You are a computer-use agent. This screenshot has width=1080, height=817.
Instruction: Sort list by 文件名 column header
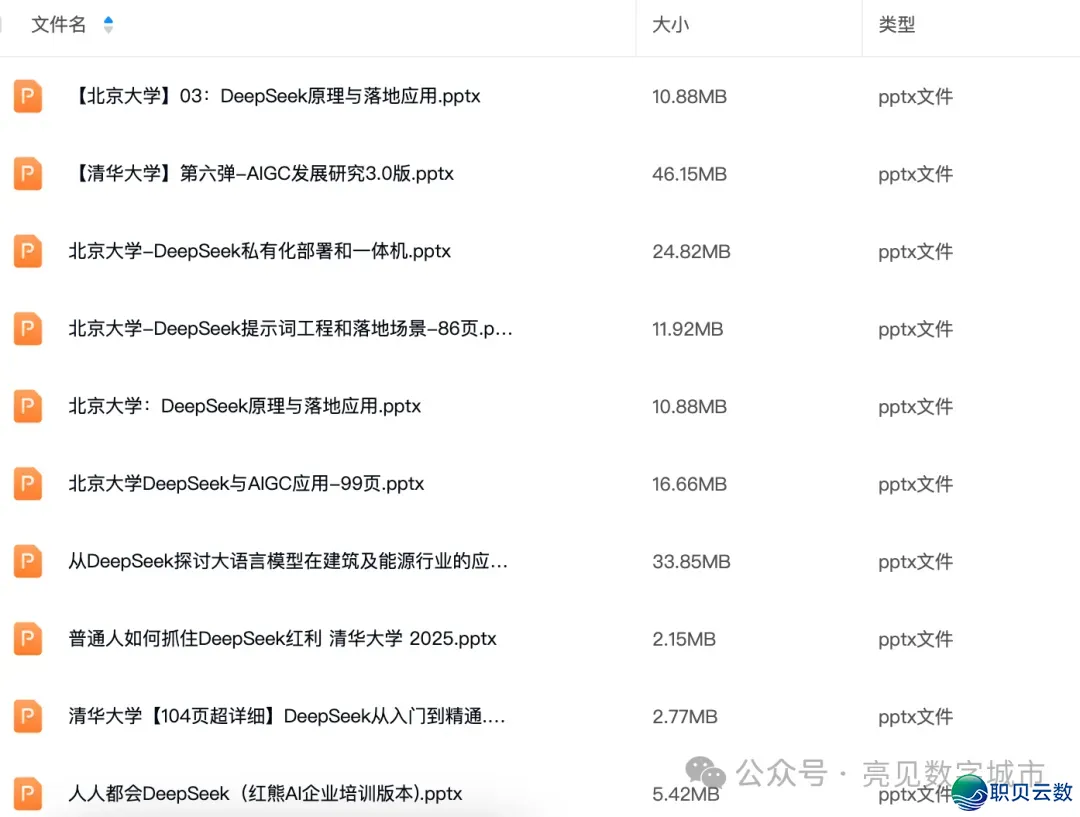(x=59, y=25)
